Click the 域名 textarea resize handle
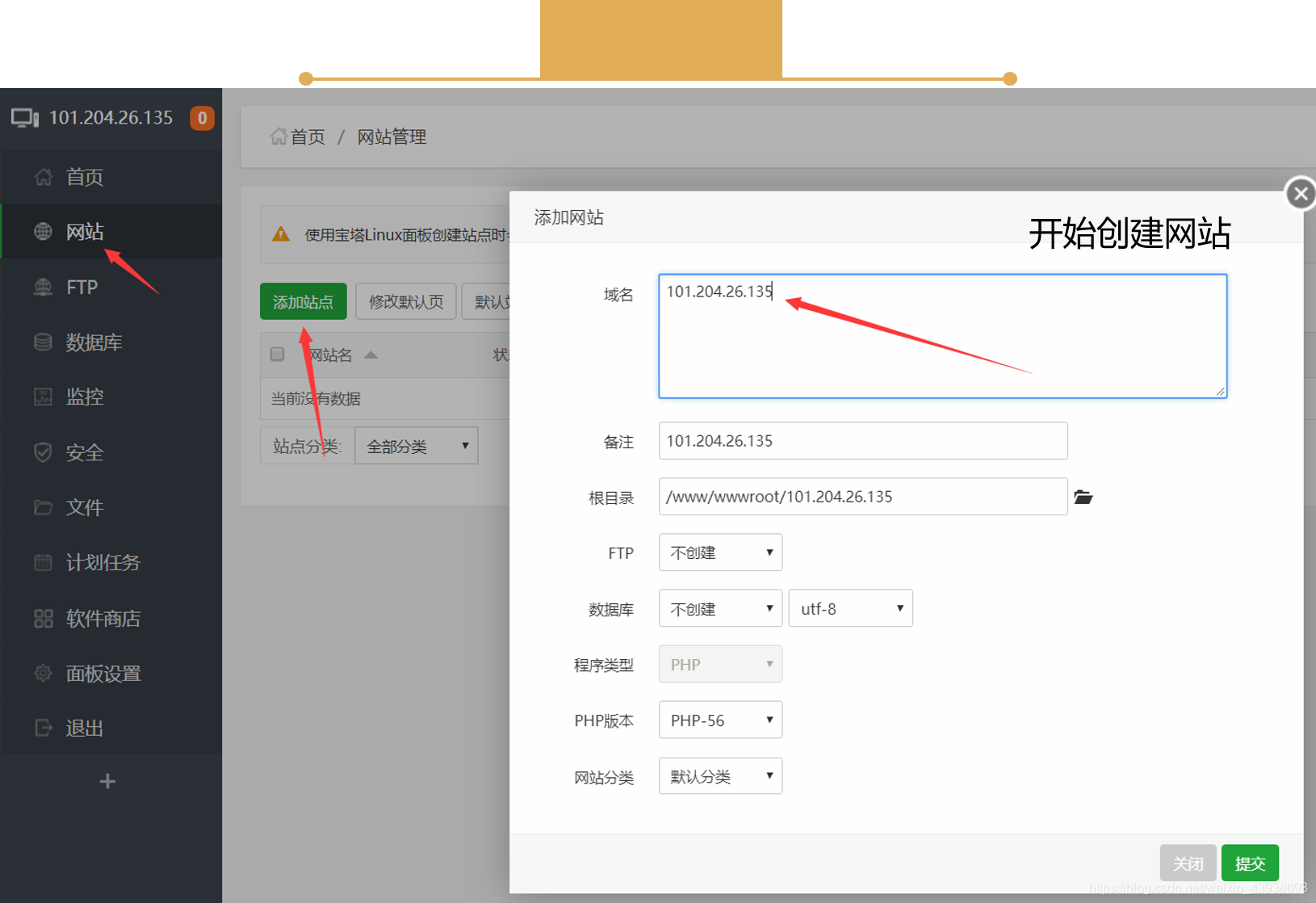Screen dimensions: 1316x903 point(1220,391)
